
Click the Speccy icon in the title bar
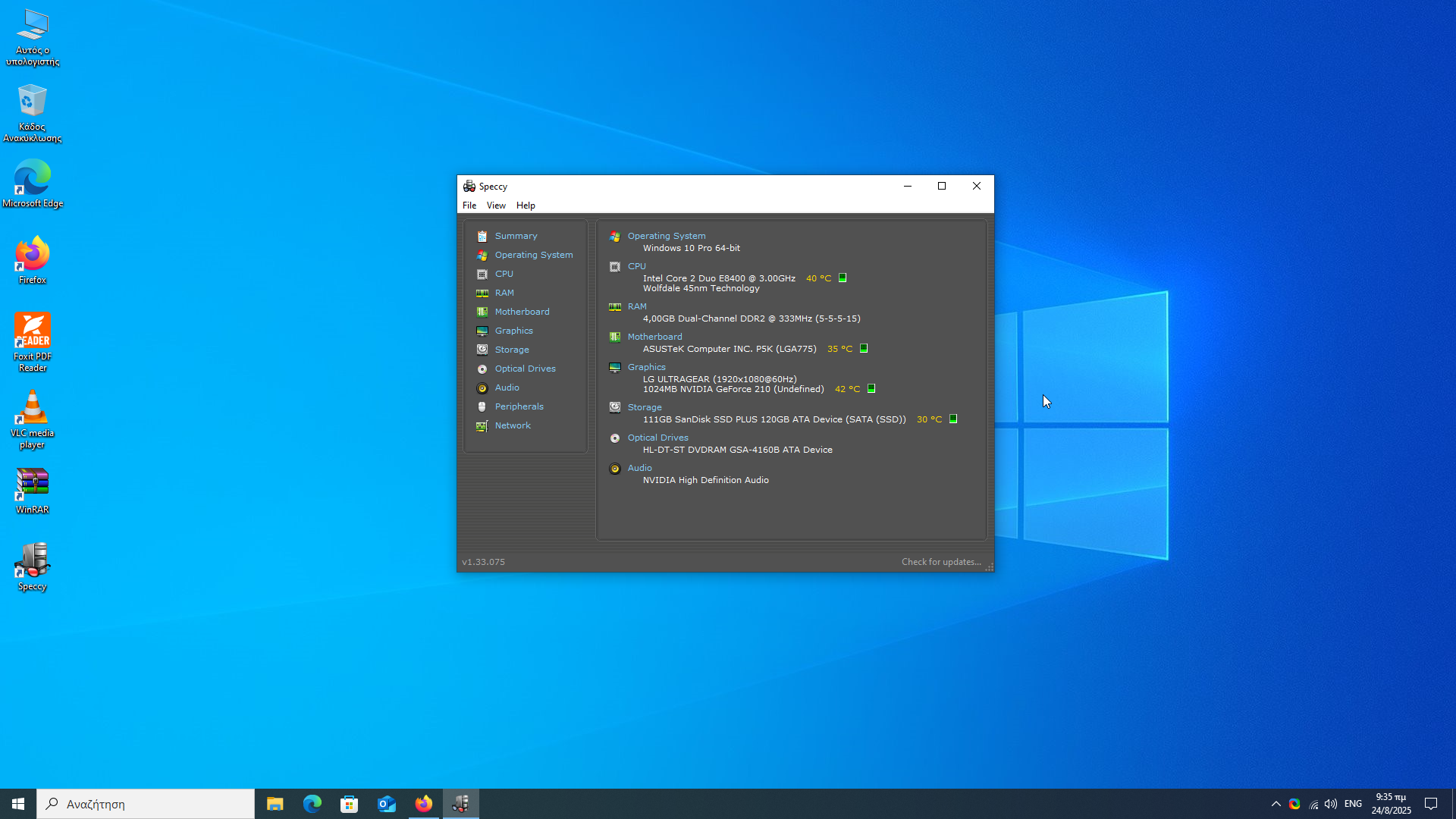tap(469, 187)
